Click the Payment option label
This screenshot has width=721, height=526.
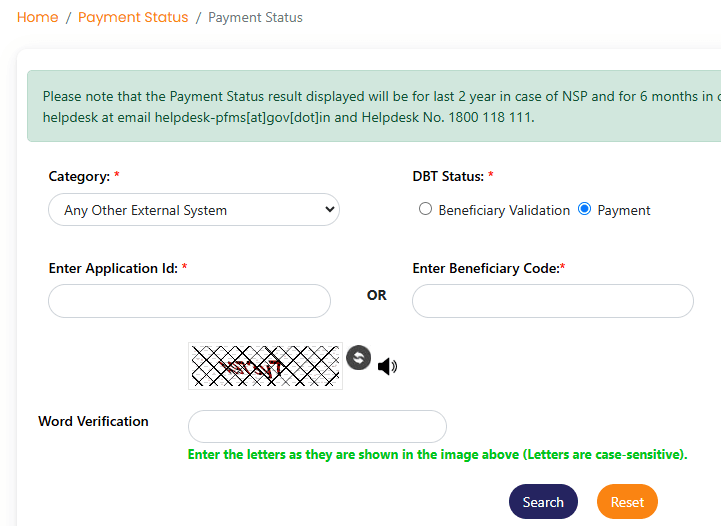[624, 211]
